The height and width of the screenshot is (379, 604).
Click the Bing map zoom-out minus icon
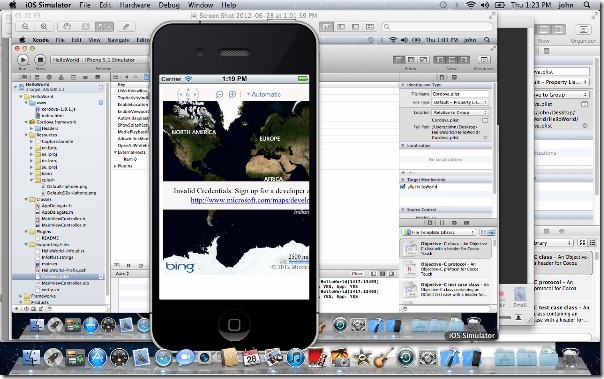tap(219, 94)
